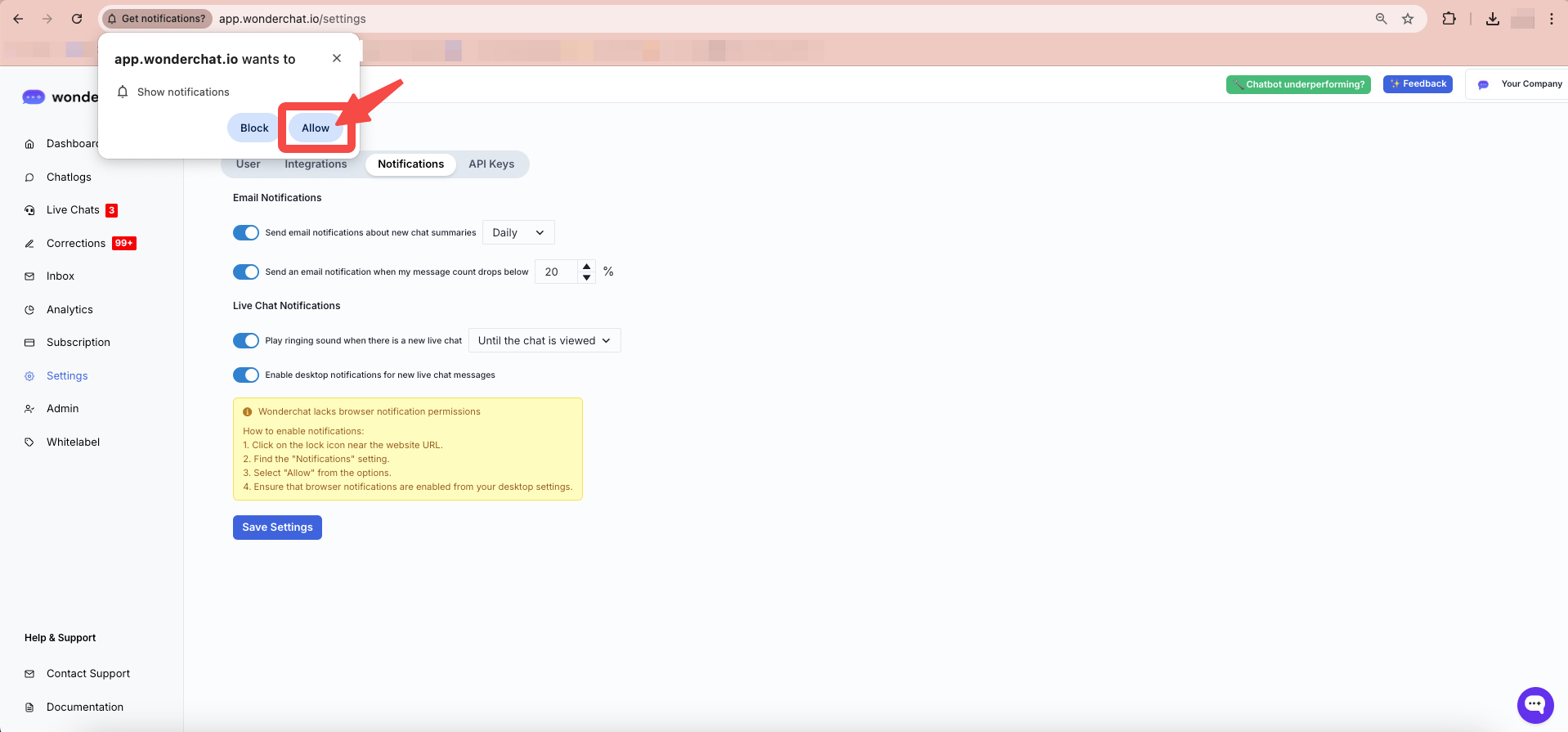
Task: Bookmark page with the star icon
Action: point(1408,19)
